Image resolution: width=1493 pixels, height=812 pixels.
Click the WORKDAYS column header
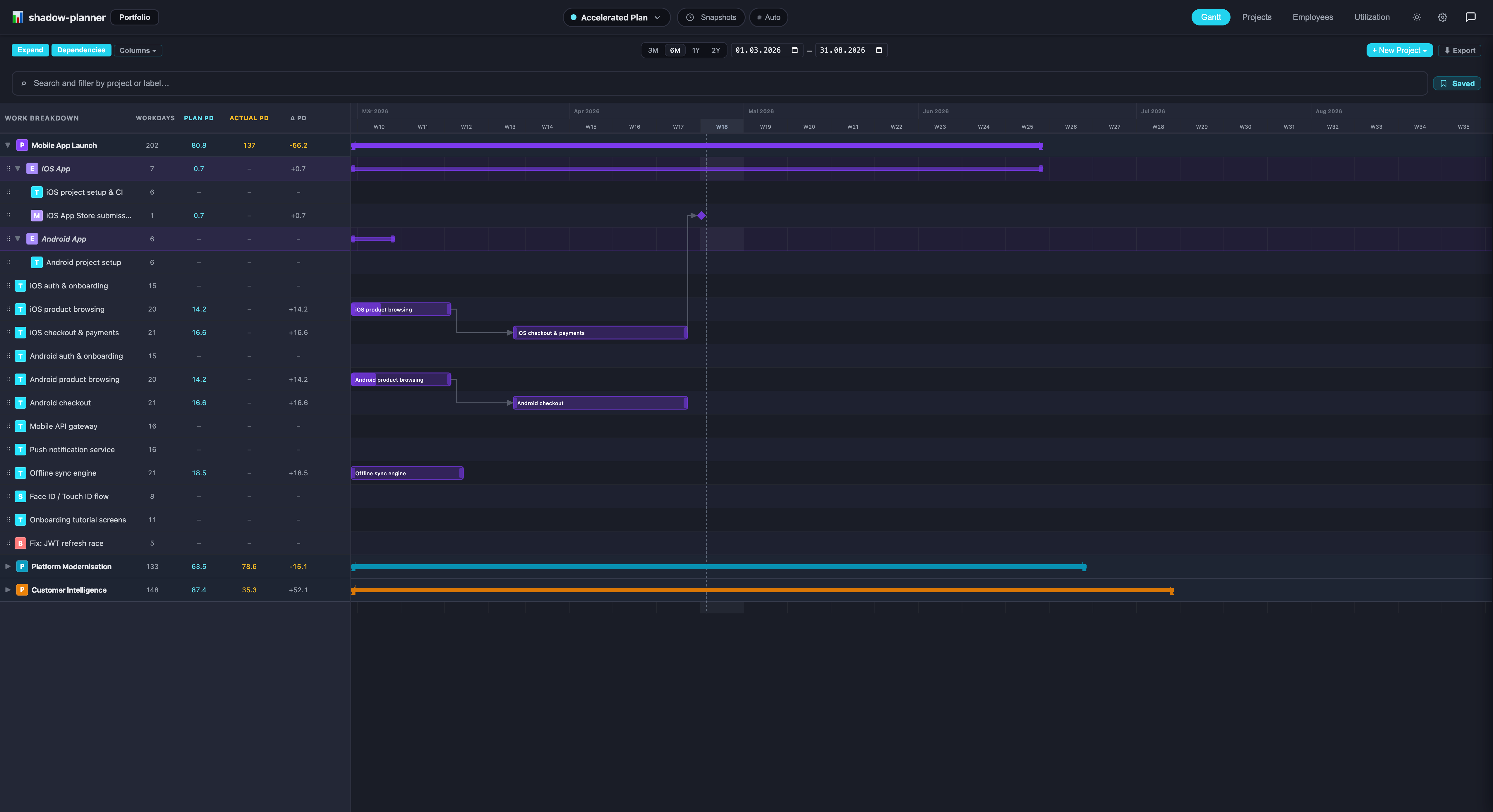pyautogui.click(x=155, y=118)
